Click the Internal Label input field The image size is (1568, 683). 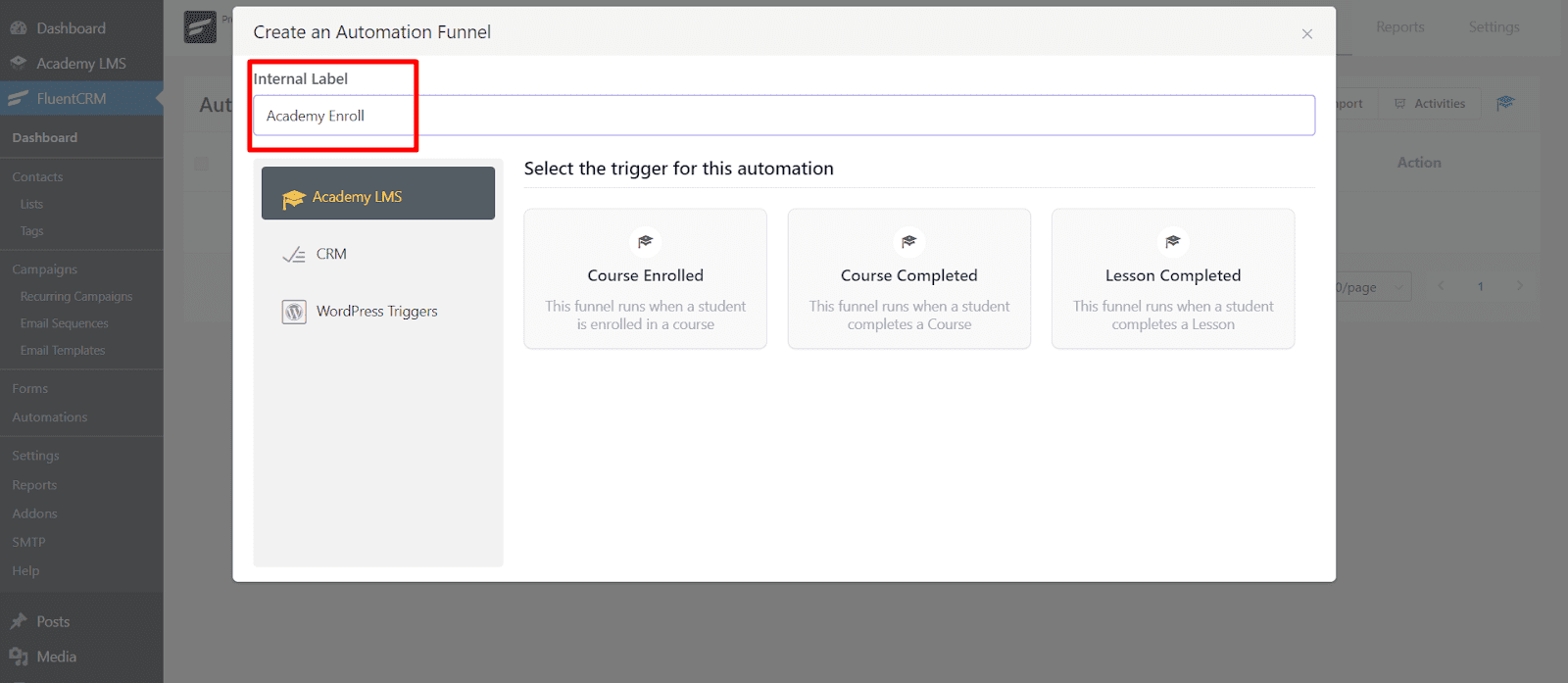(784, 116)
